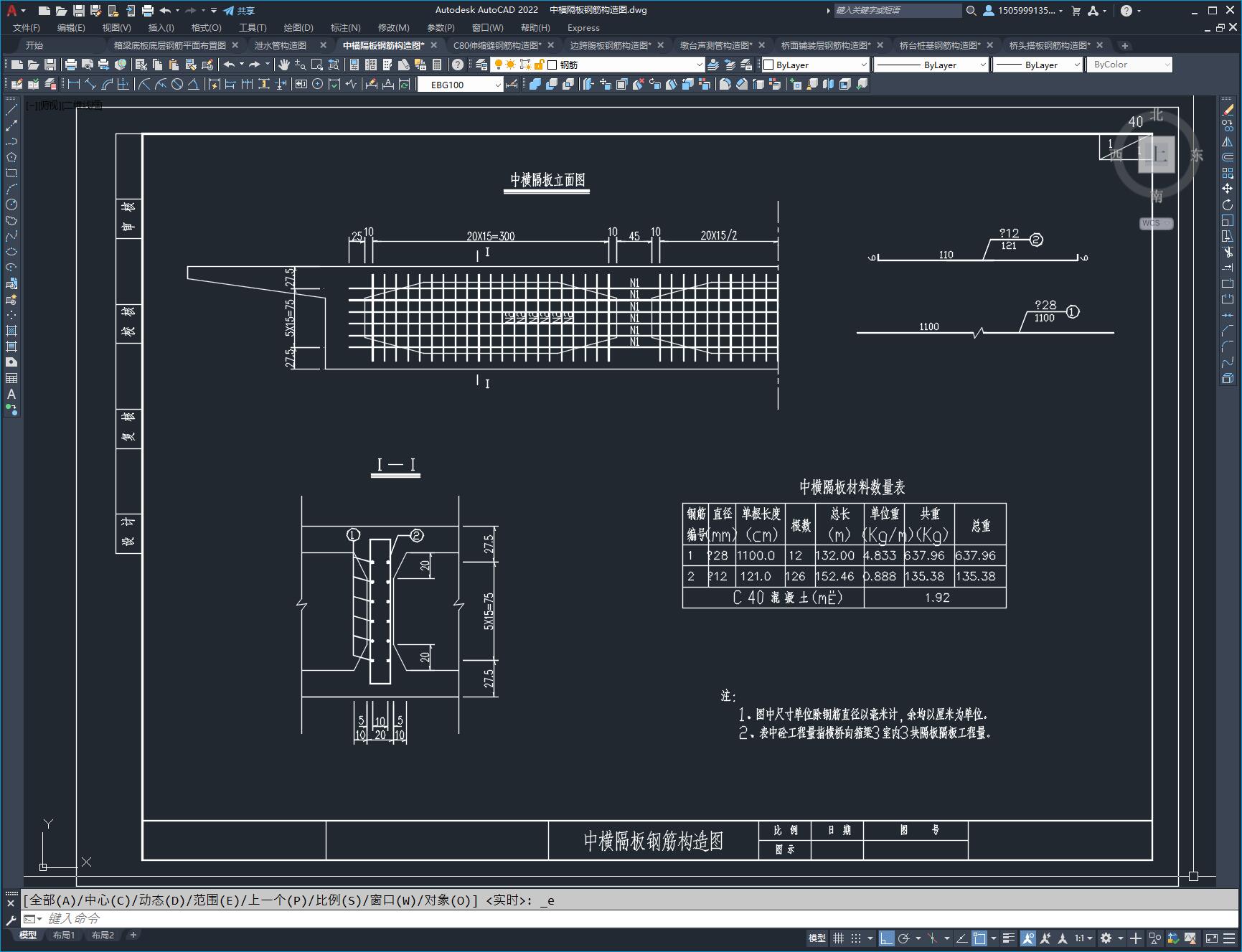Open the QuickCalc calculator icon
The image size is (1242, 952).
[436, 65]
